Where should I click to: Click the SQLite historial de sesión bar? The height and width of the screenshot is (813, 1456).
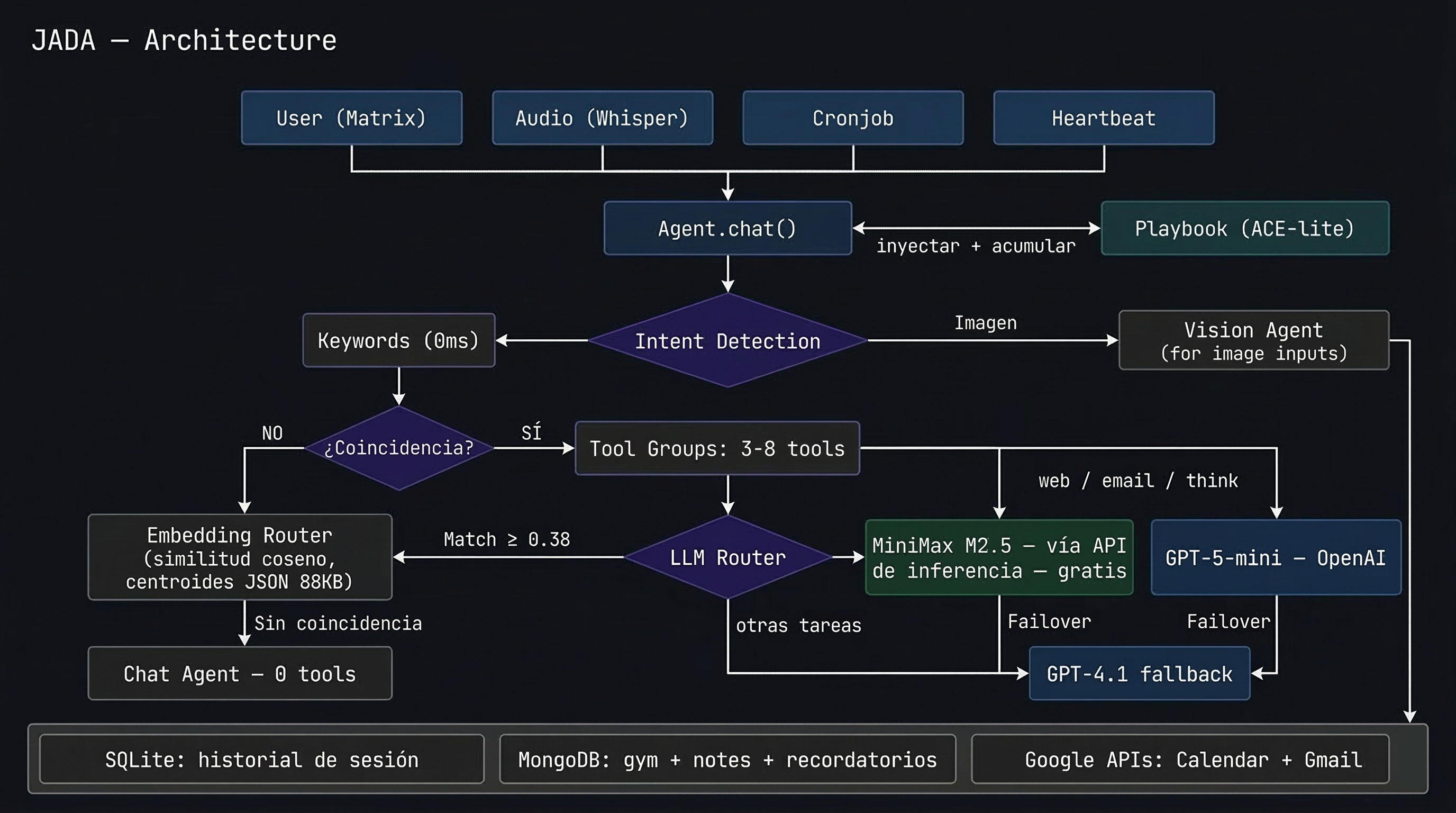261,760
